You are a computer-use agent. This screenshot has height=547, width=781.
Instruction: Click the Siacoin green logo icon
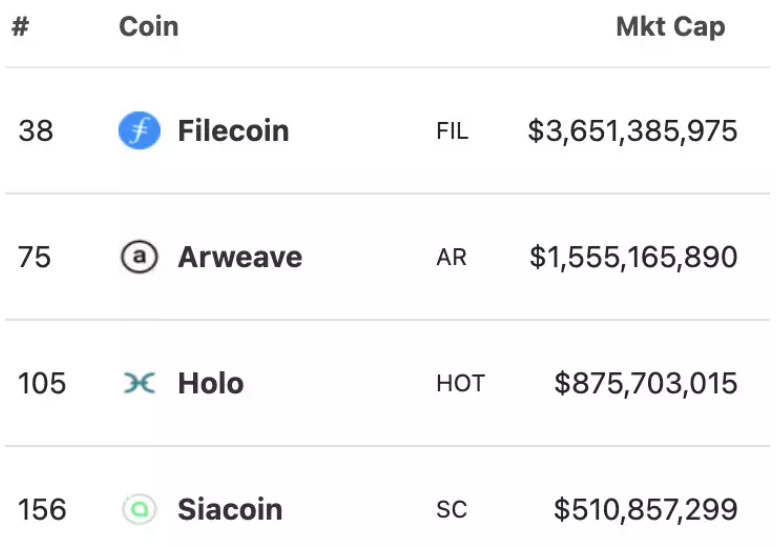click(139, 510)
